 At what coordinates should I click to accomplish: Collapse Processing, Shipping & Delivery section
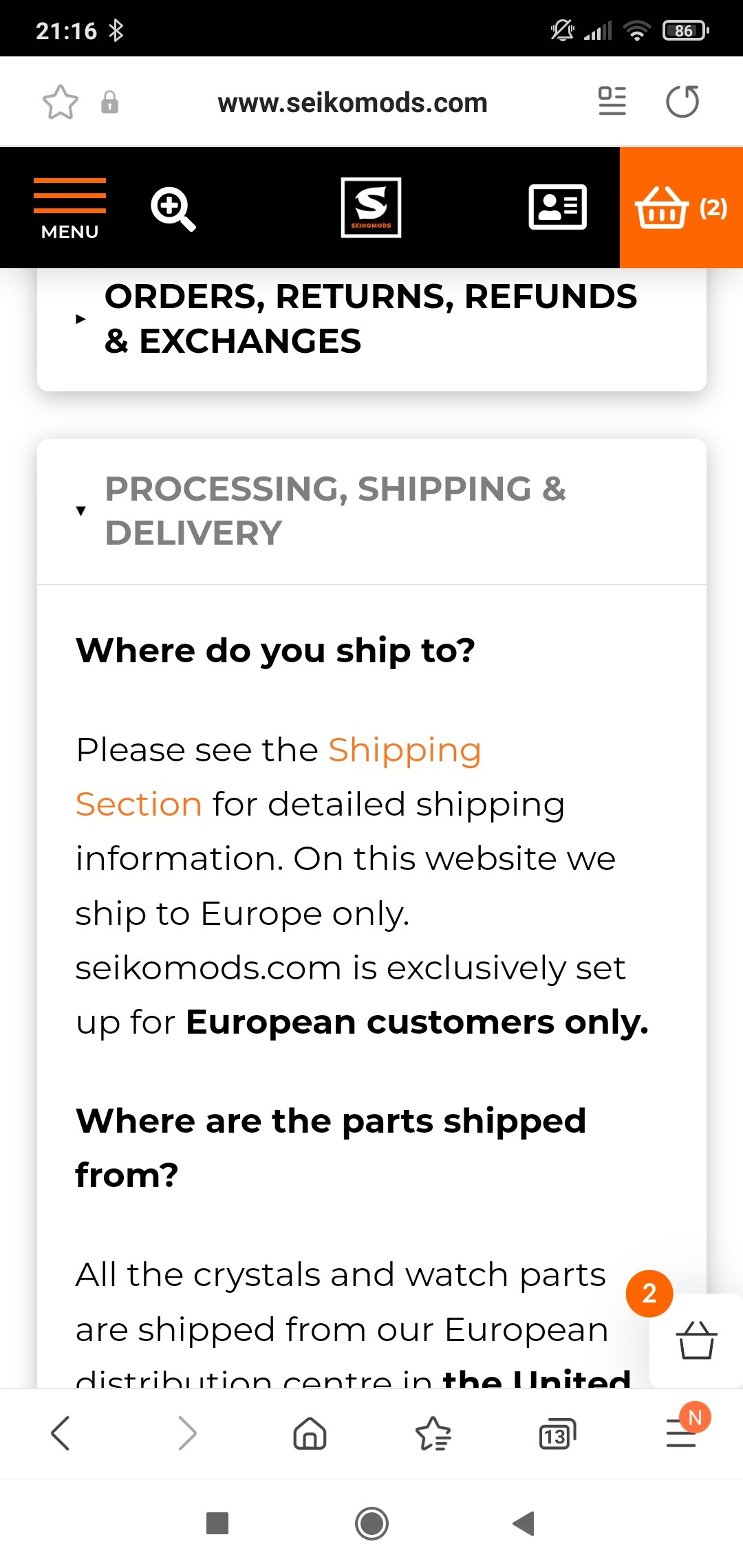tap(371, 511)
